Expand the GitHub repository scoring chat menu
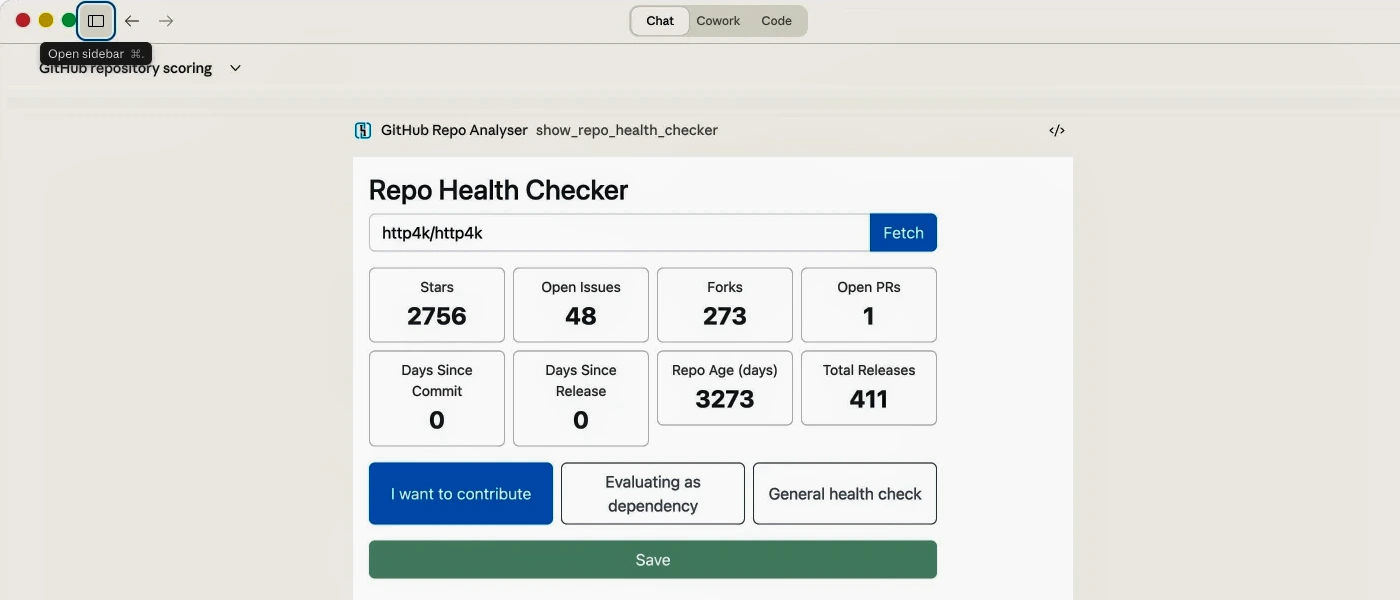The image size is (1400, 600). coord(235,68)
